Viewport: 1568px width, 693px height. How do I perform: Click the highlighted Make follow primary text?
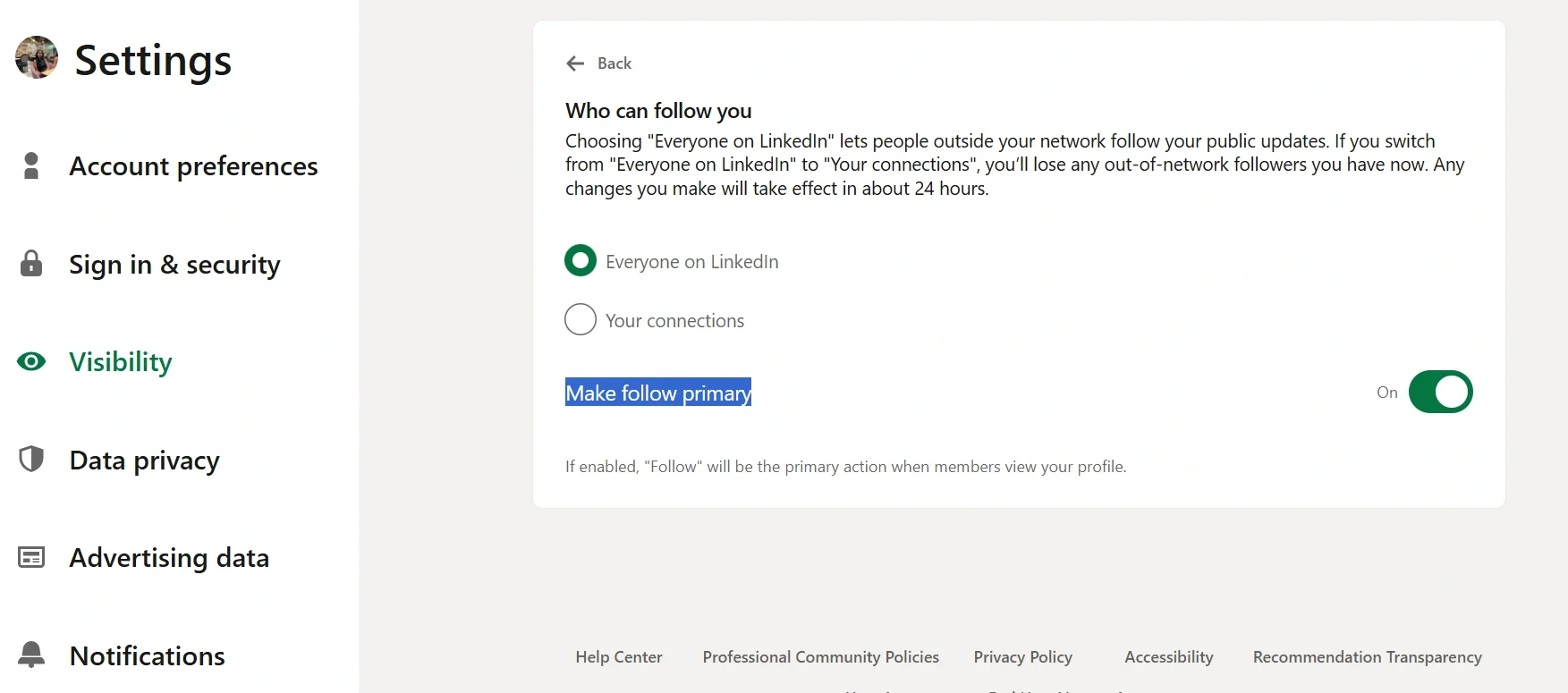pyautogui.click(x=657, y=393)
